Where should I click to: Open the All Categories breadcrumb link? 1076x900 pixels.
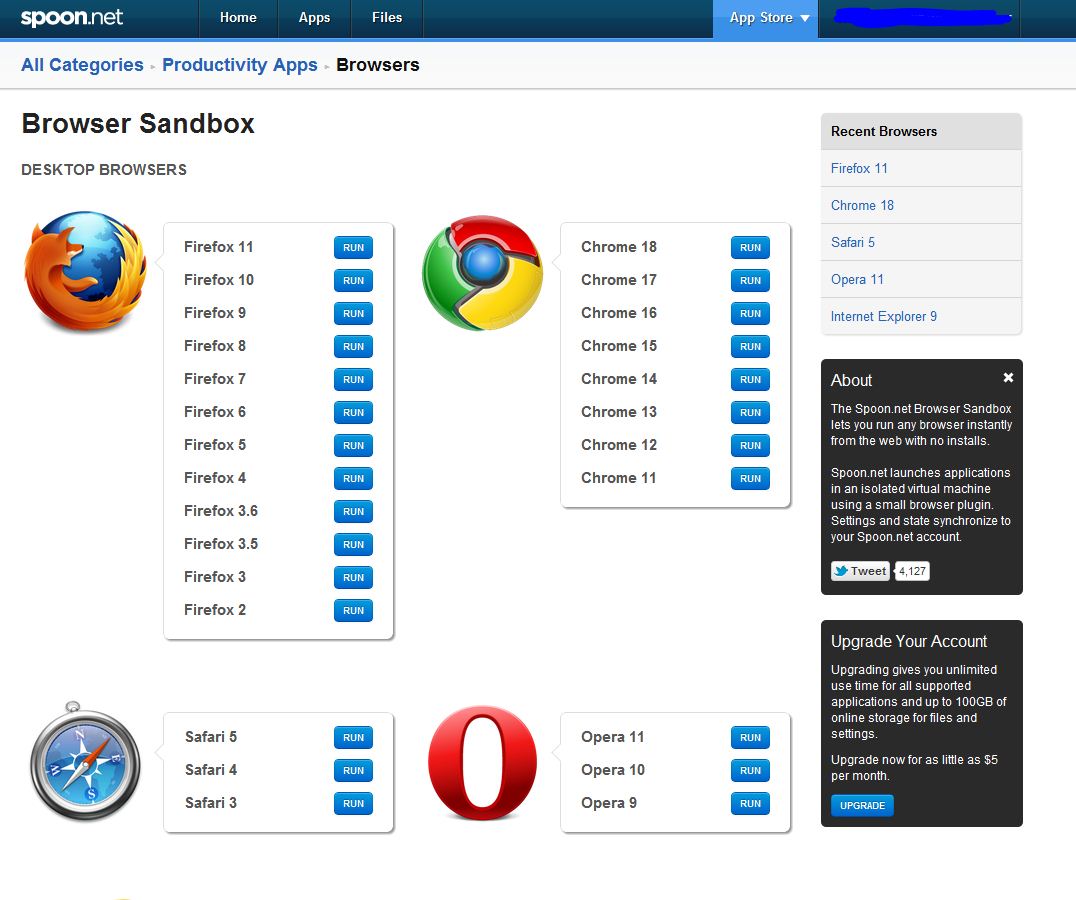click(x=82, y=64)
